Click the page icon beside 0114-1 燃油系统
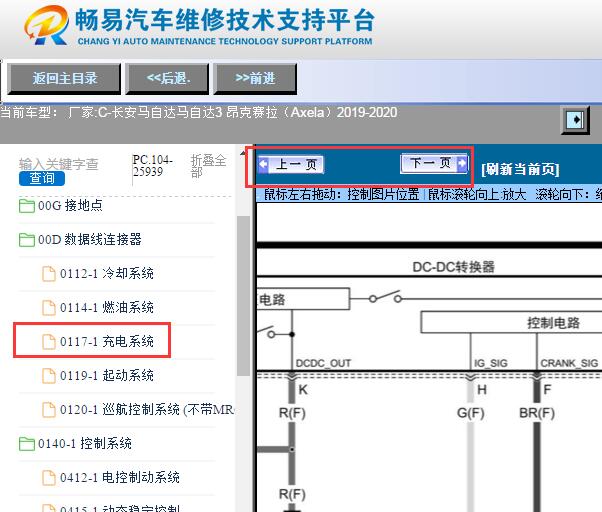This screenshot has height=512, width=602. 49,307
